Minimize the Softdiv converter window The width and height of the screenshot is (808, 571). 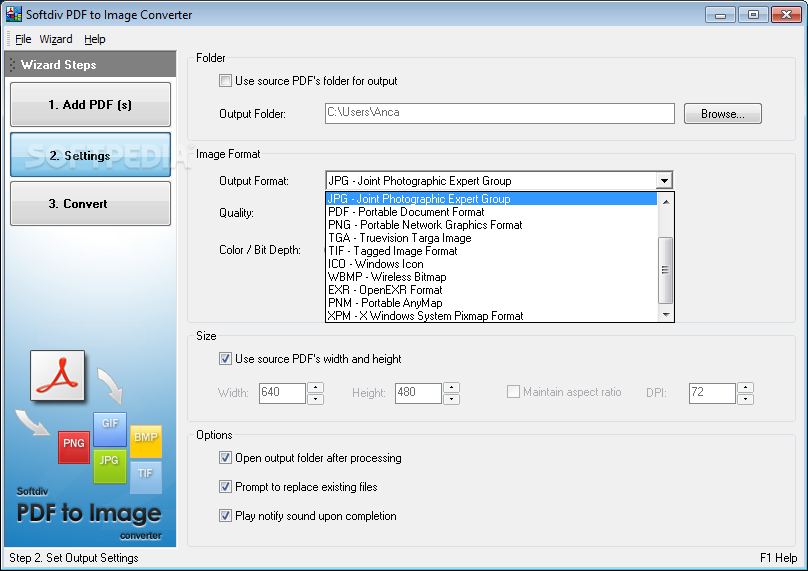coord(720,14)
